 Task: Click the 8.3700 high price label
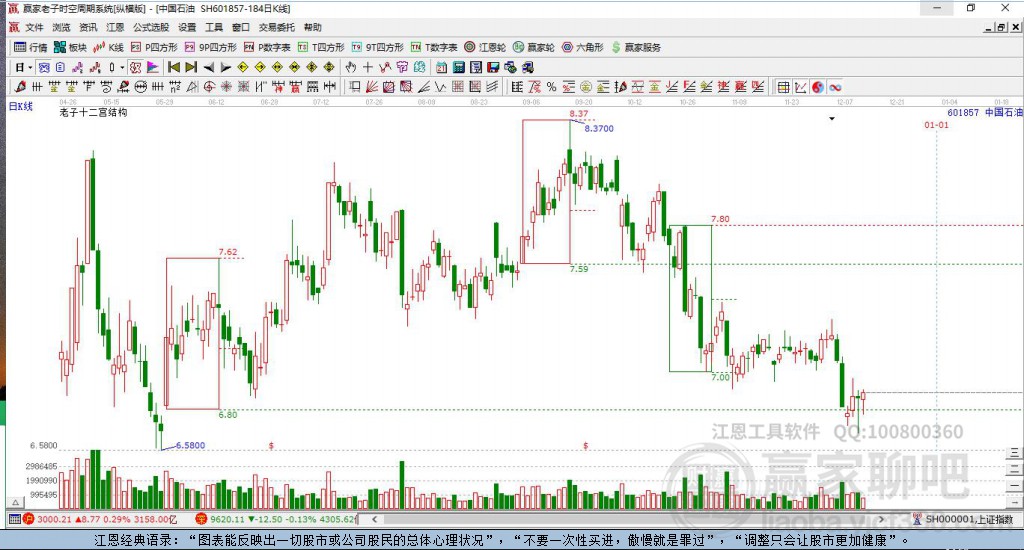(x=599, y=129)
